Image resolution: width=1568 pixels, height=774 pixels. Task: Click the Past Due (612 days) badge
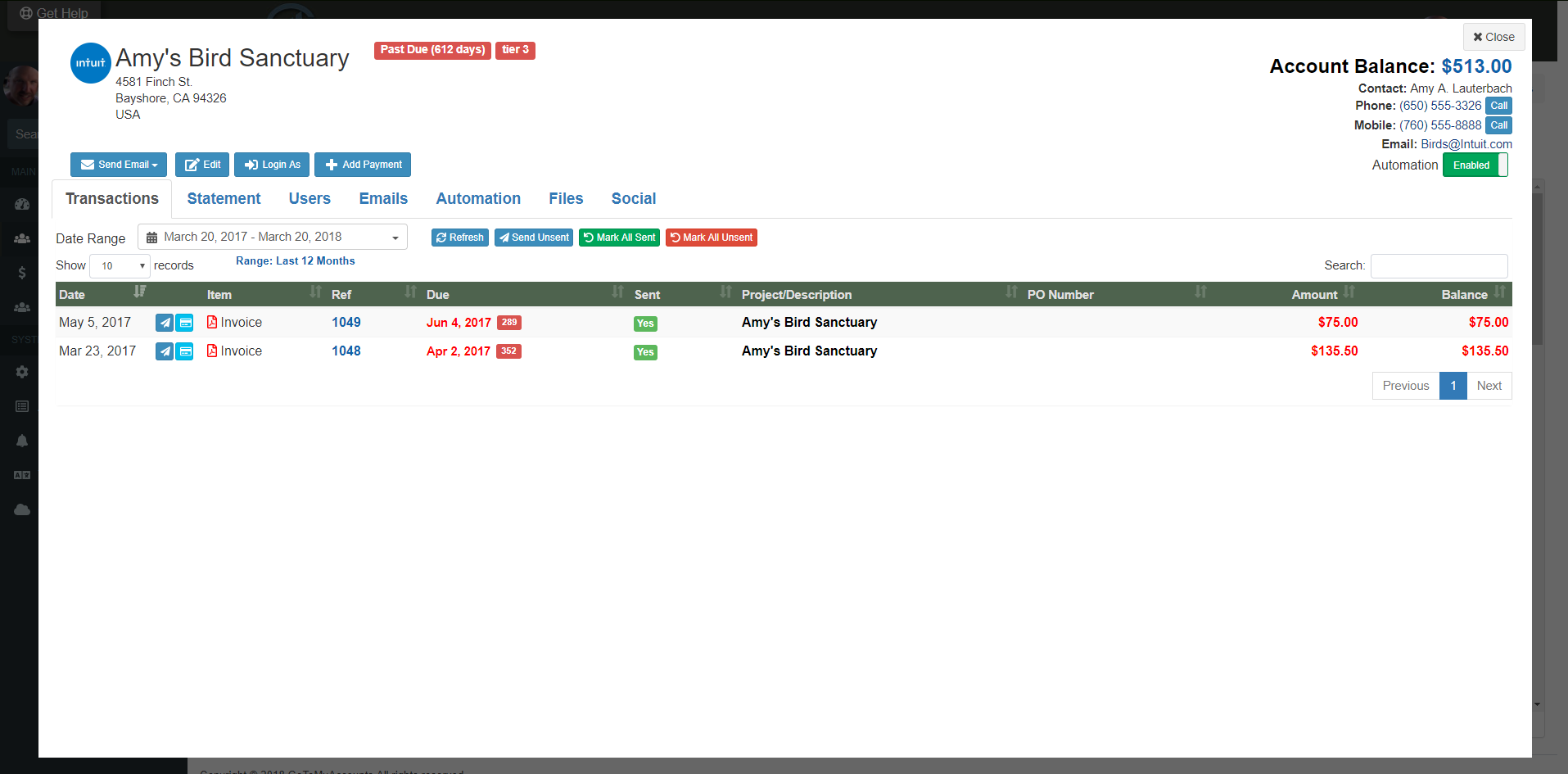point(432,50)
